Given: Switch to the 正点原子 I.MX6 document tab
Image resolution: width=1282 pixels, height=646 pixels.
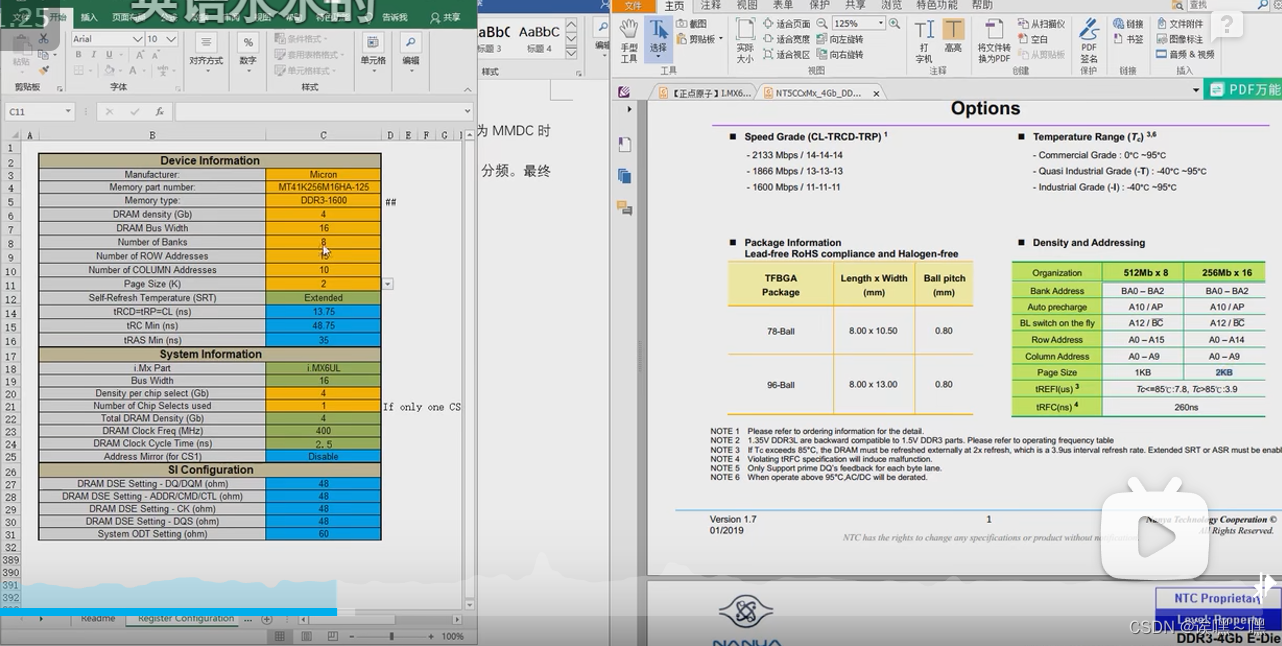Looking at the screenshot, I should pos(705,93).
